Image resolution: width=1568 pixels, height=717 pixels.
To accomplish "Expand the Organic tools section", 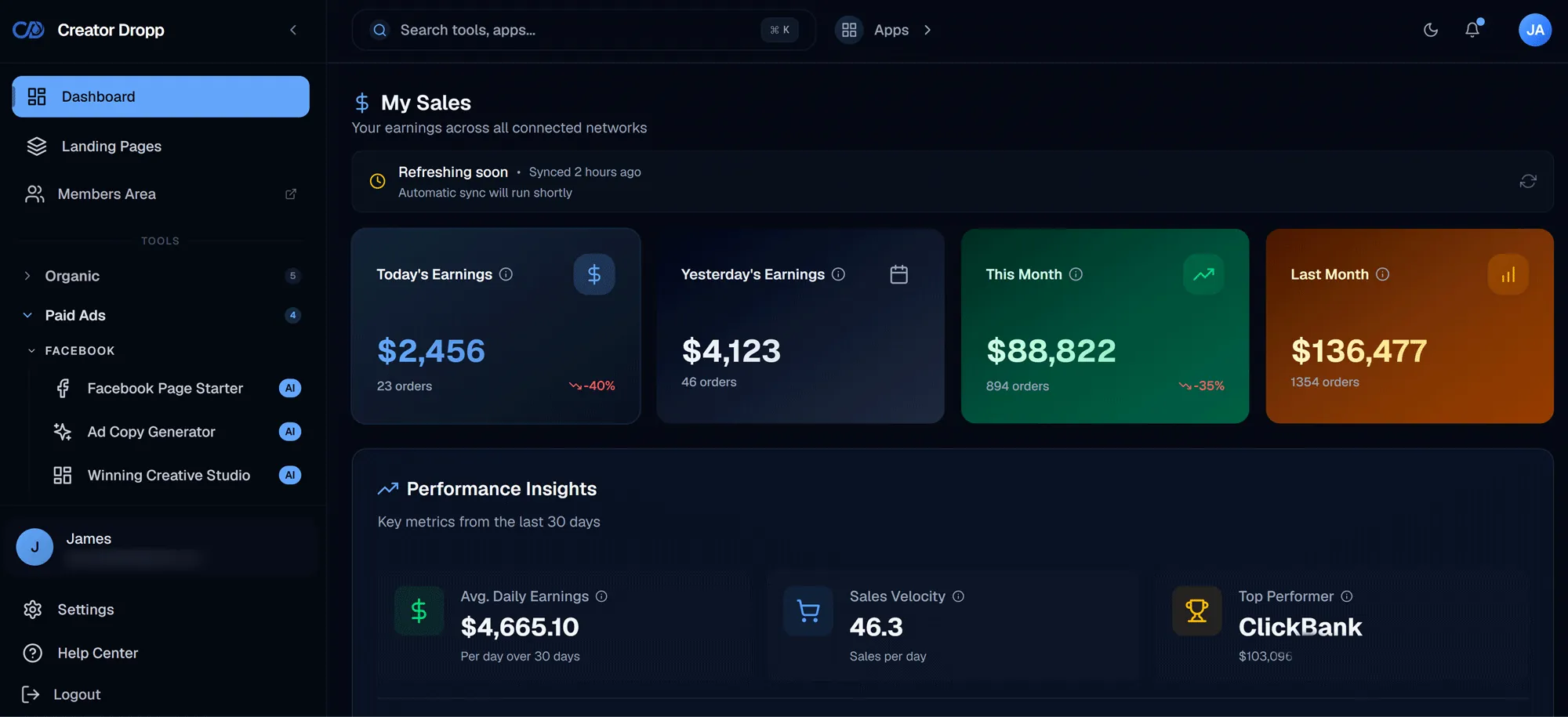I will 161,276.
